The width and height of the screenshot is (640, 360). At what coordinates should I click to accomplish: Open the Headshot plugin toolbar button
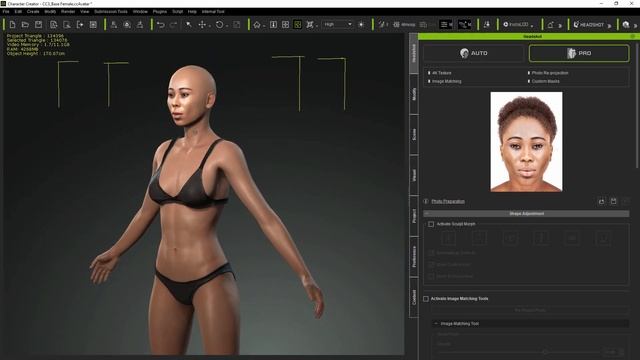pos(589,25)
